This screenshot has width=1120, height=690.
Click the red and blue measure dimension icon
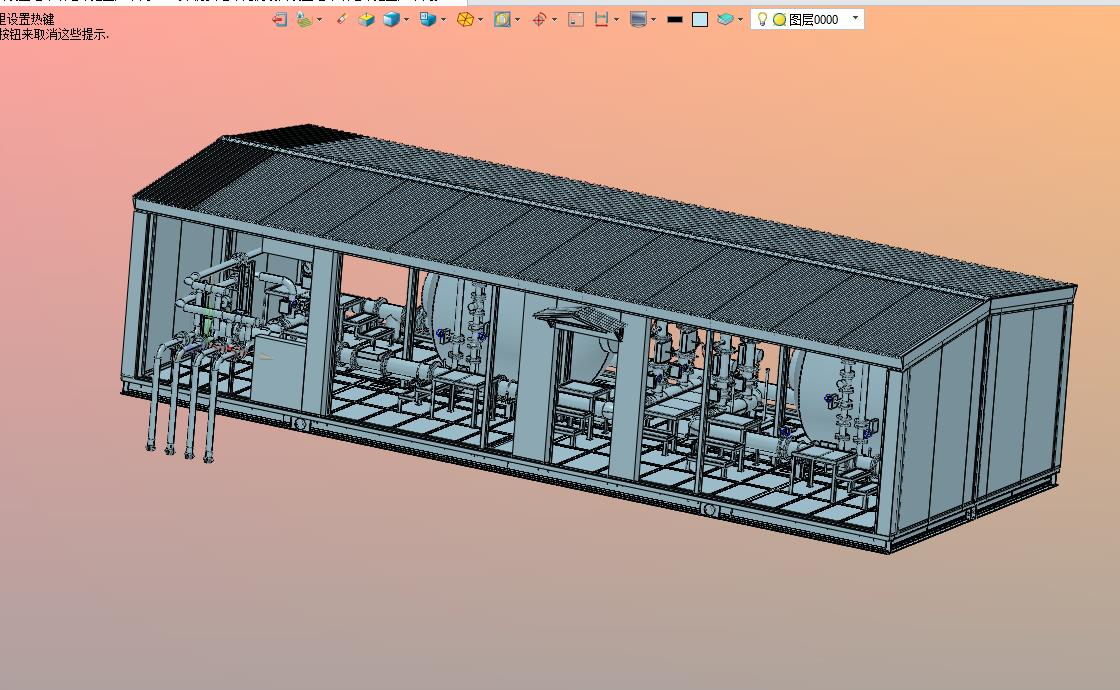coord(601,20)
